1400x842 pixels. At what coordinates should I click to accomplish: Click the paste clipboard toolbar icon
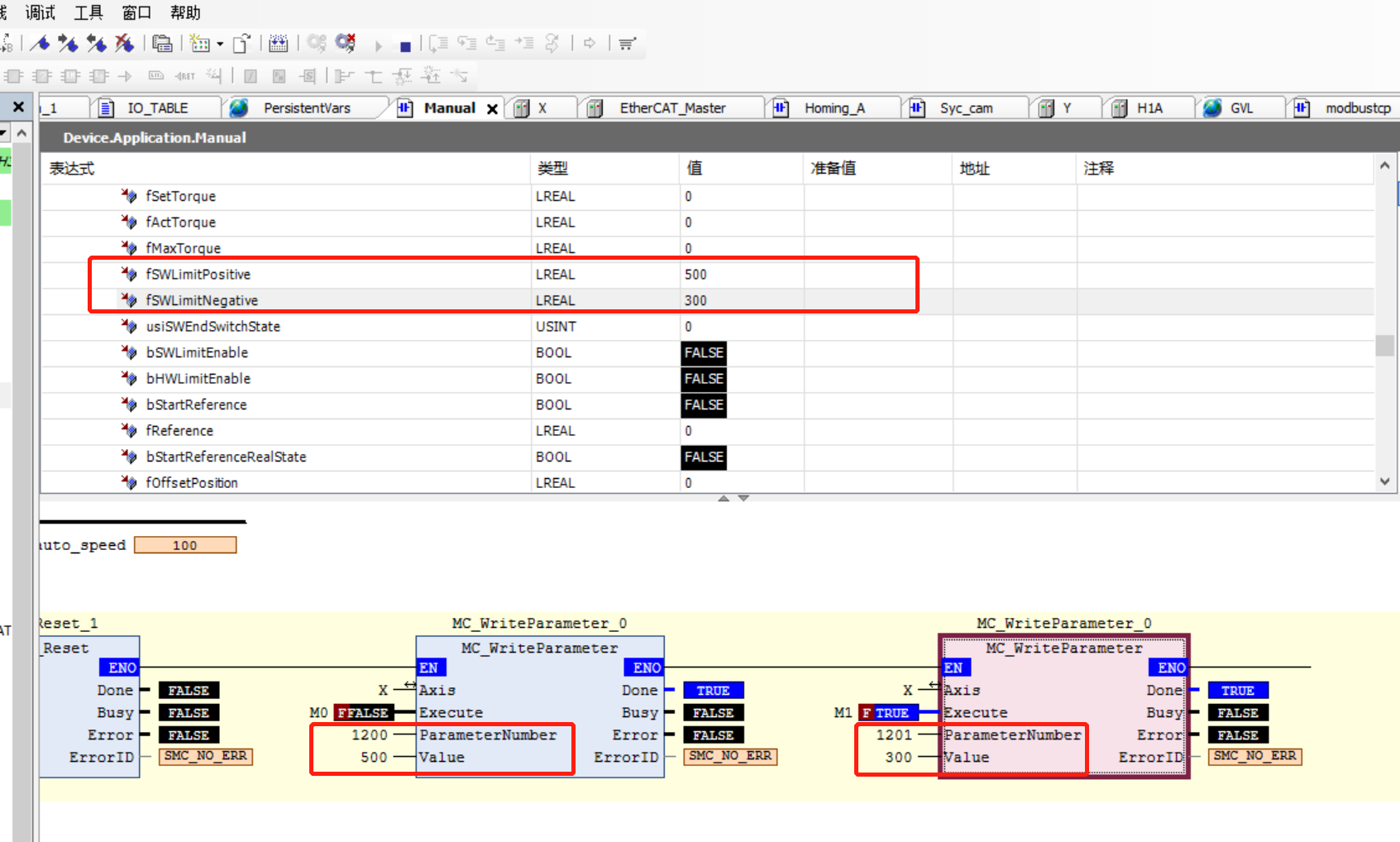pos(163,43)
